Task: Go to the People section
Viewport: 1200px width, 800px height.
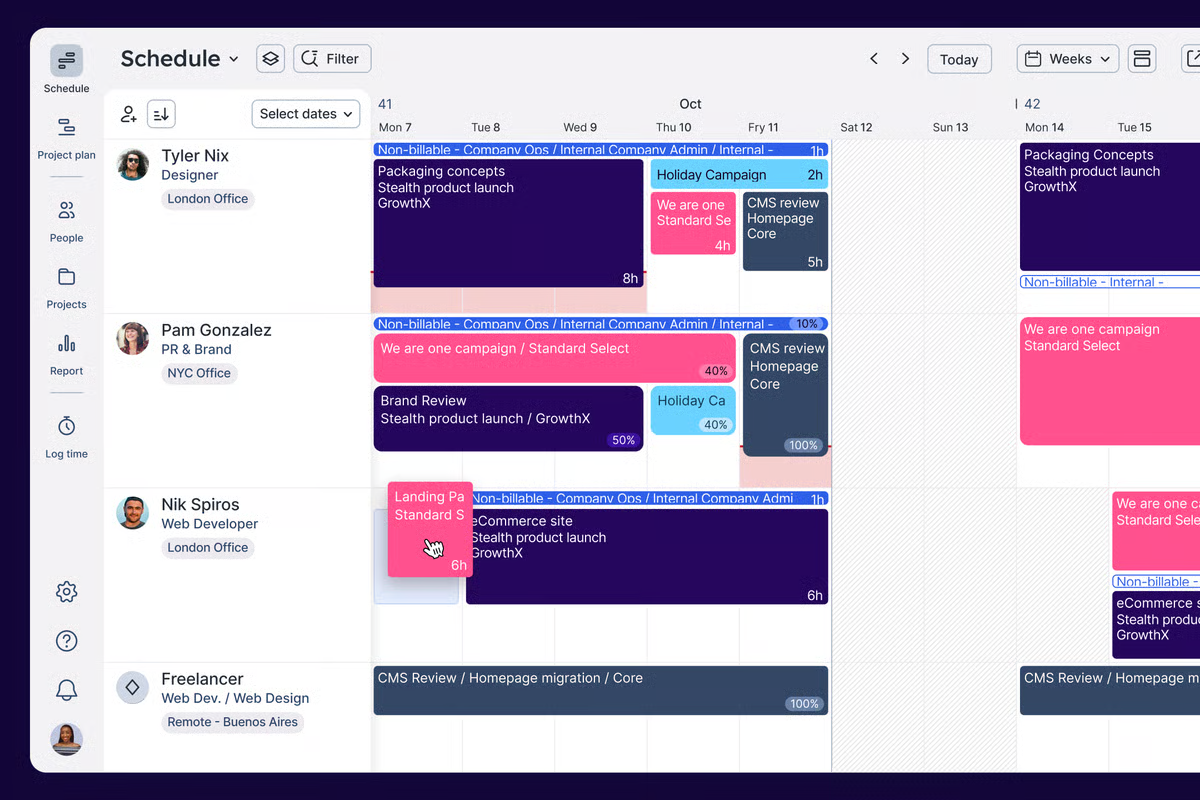Action: click(66, 211)
